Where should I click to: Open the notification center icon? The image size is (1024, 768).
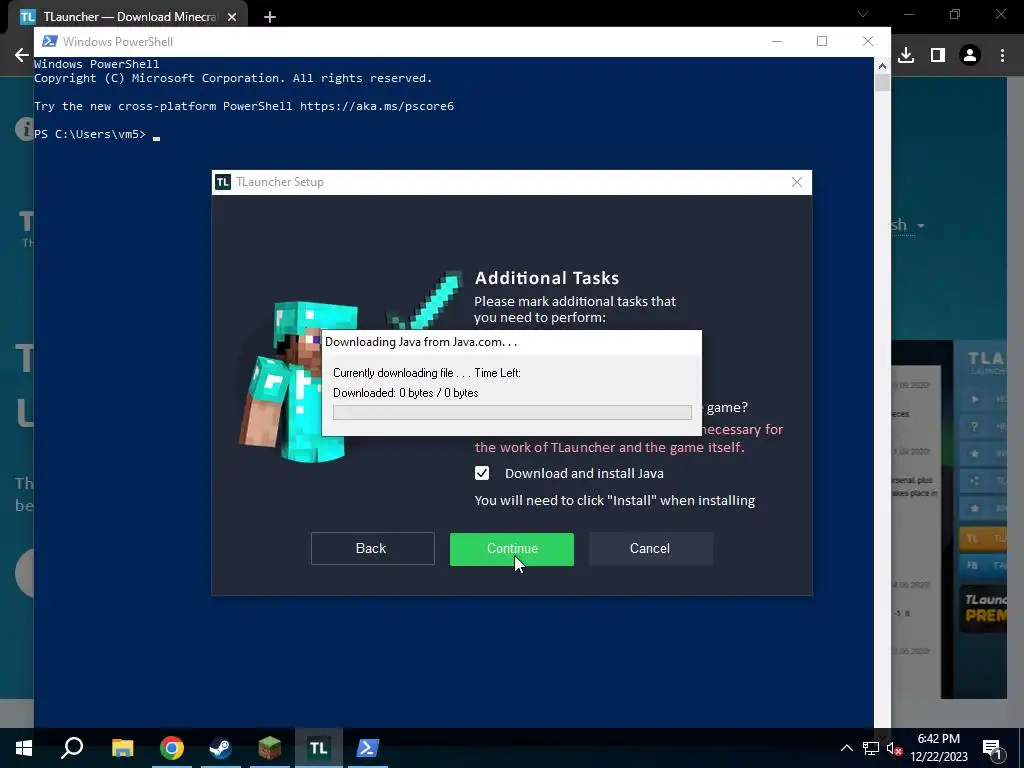pyautogui.click(x=992, y=748)
